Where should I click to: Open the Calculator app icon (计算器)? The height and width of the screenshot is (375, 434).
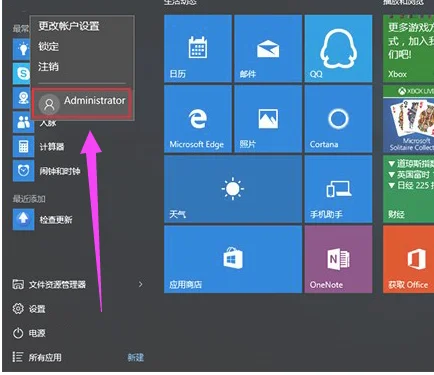pos(23,146)
